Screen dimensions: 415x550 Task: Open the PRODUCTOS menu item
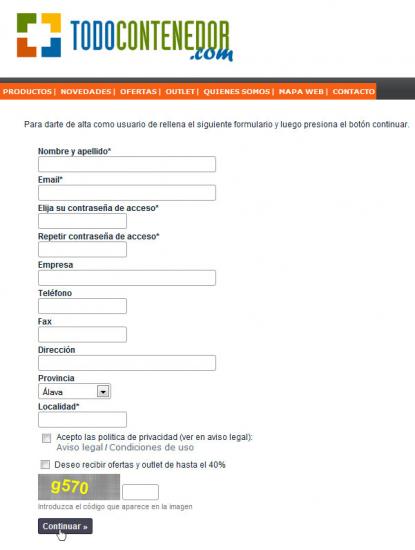(27, 92)
